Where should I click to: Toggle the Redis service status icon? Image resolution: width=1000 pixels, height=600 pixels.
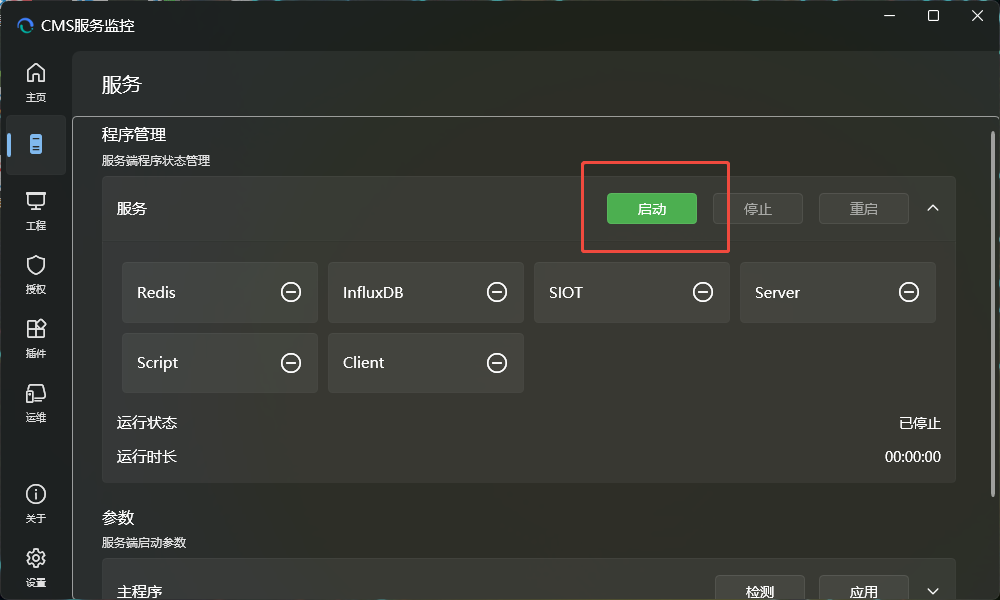point(291,292)
